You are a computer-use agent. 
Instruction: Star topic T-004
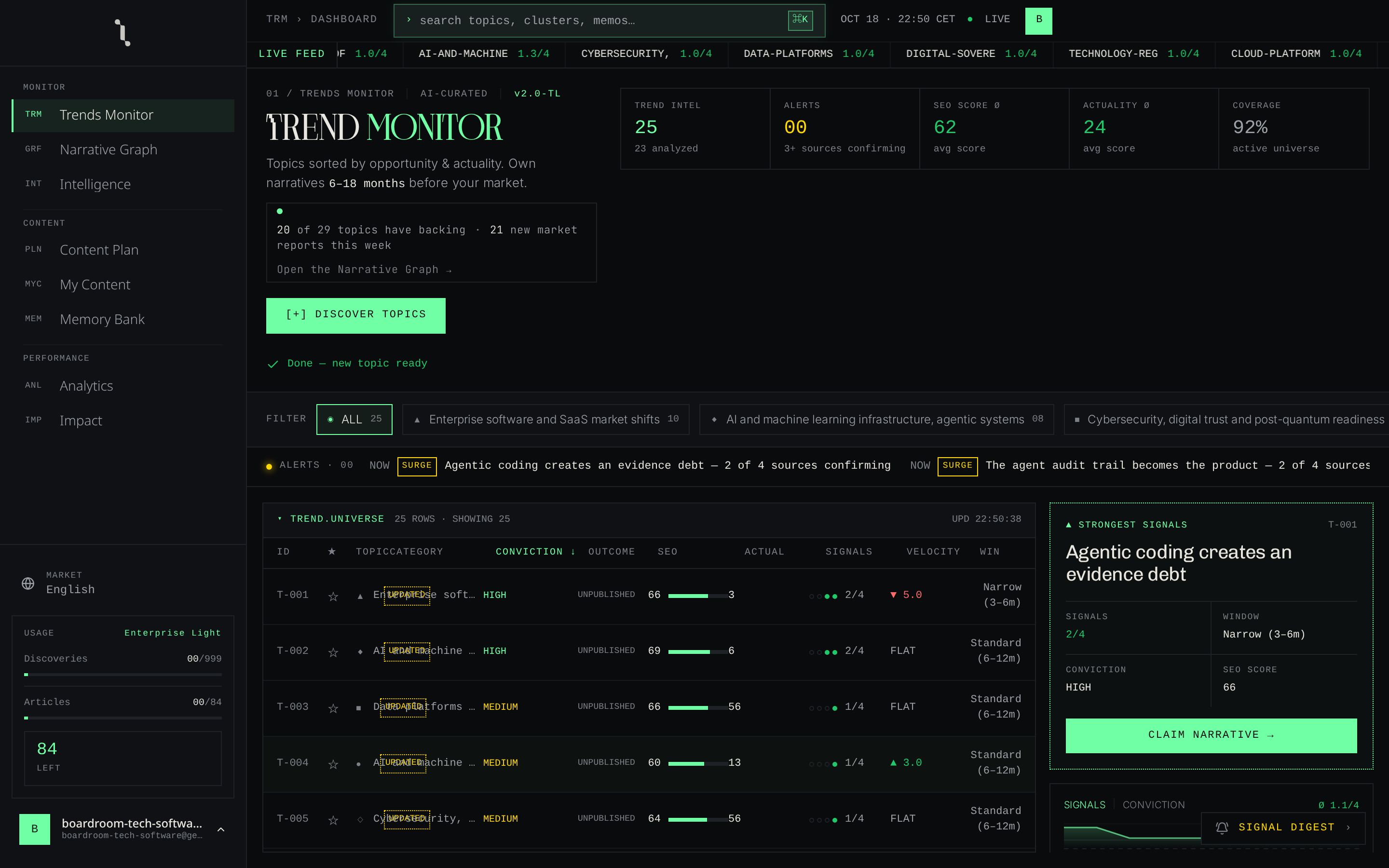pos(333,764)
